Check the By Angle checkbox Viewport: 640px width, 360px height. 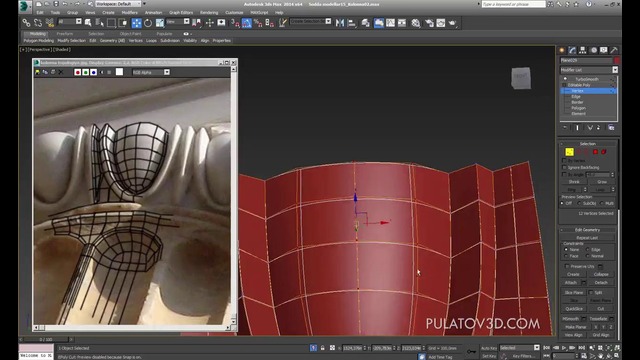564,174
